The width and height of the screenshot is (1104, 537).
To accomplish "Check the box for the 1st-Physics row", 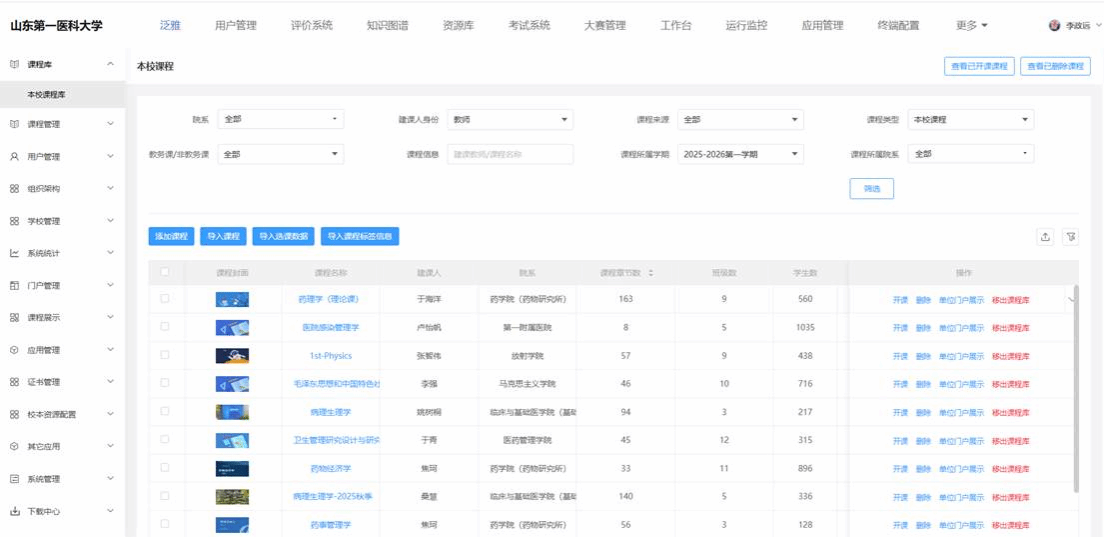I will click(x=165, y=355).
